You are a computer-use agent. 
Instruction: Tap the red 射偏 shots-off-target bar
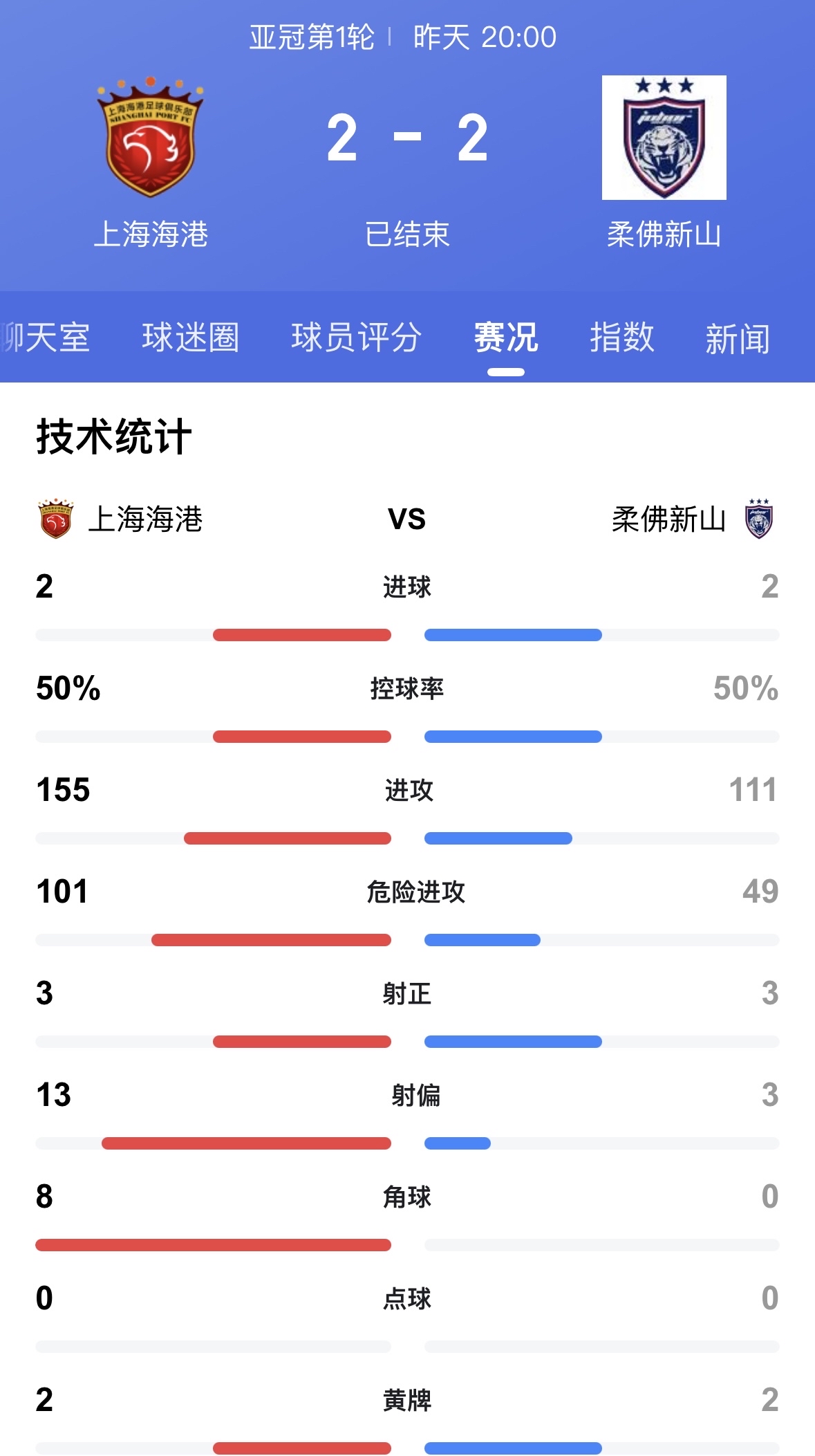tap(246, 1143)
